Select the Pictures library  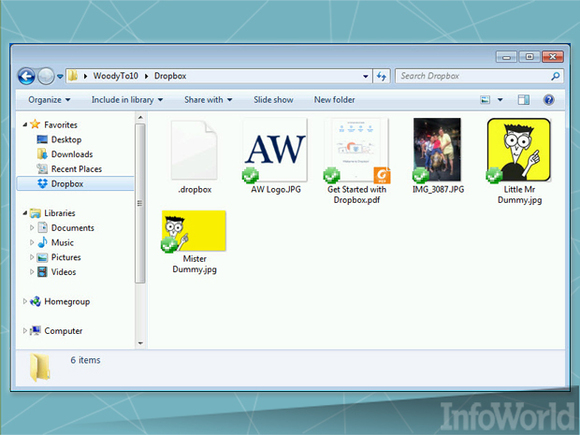pos(66,257)
